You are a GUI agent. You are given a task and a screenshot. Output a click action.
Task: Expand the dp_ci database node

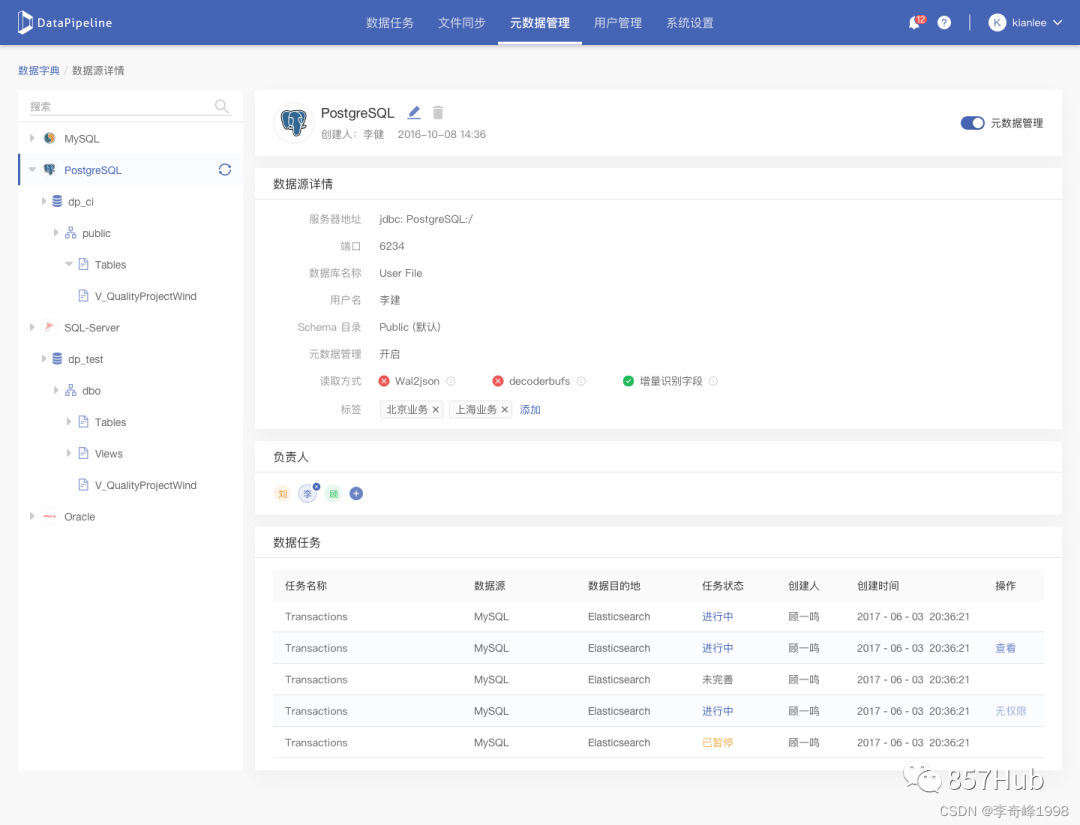tap(43, 201)
